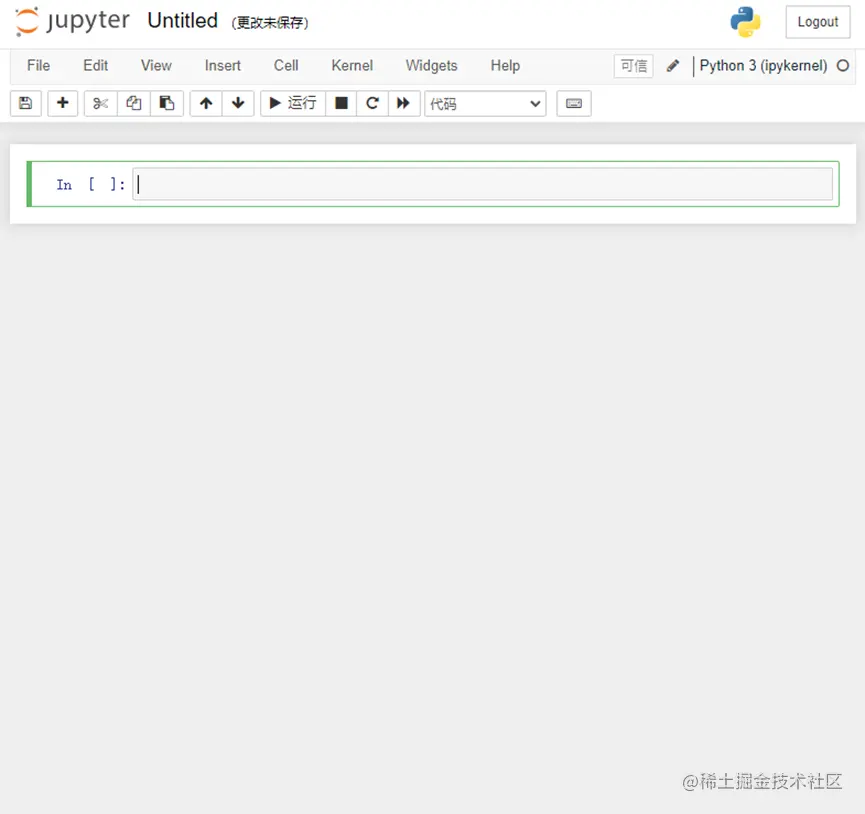Click the save and checkpoint floppy icon
The height and width of the screenshot is (814, 865).
tap(25, 103)
